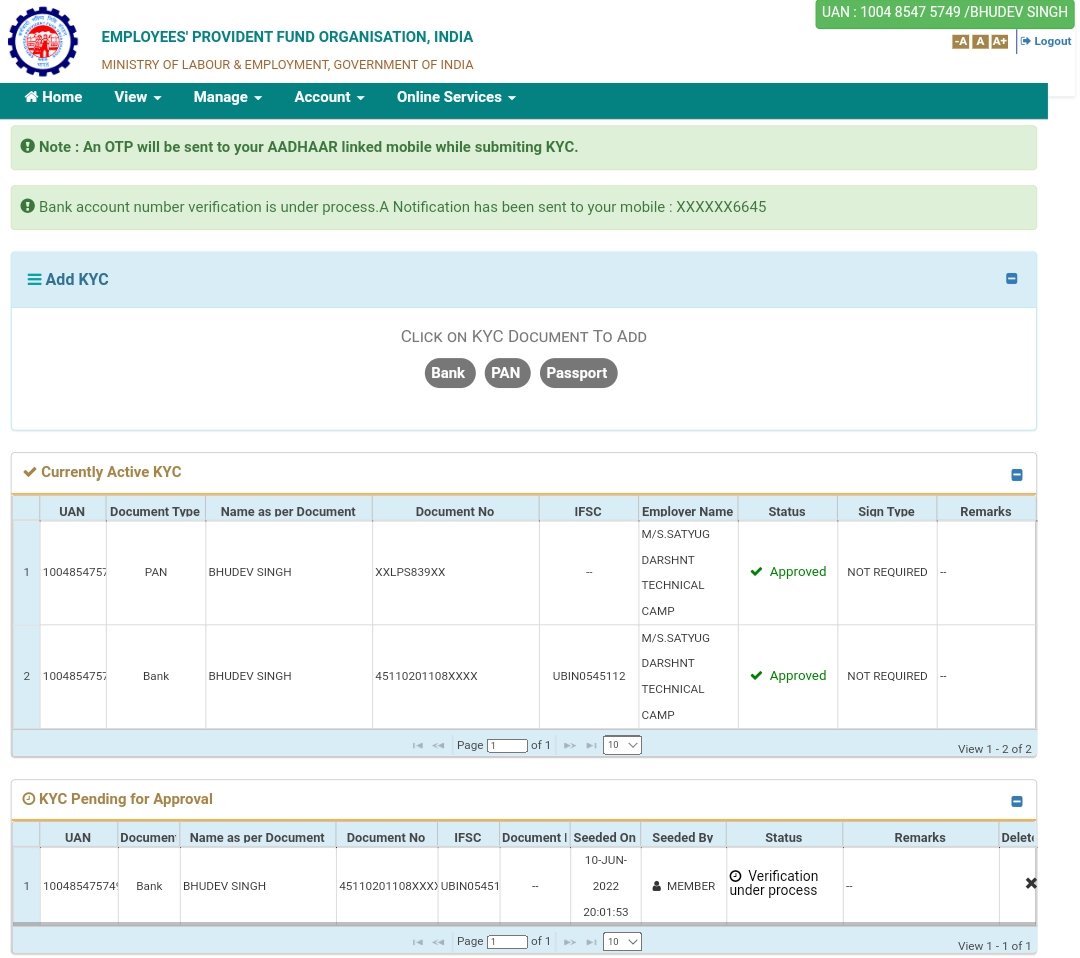Screen dimensions: 1080x958
Task: Delete the pending Bank KYC entry
Action: pos(1030,884)
